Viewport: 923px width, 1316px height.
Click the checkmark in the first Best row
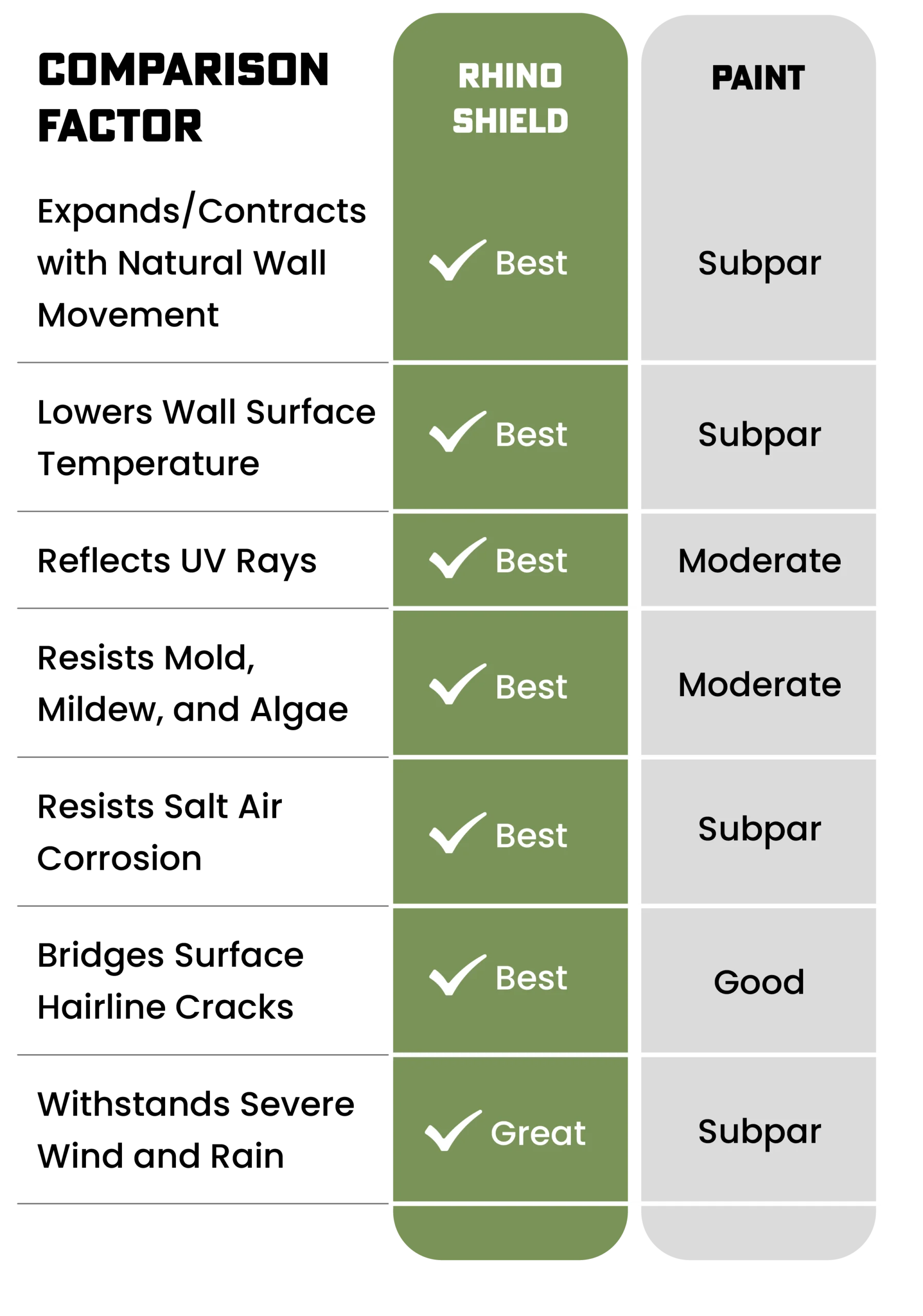457,261
